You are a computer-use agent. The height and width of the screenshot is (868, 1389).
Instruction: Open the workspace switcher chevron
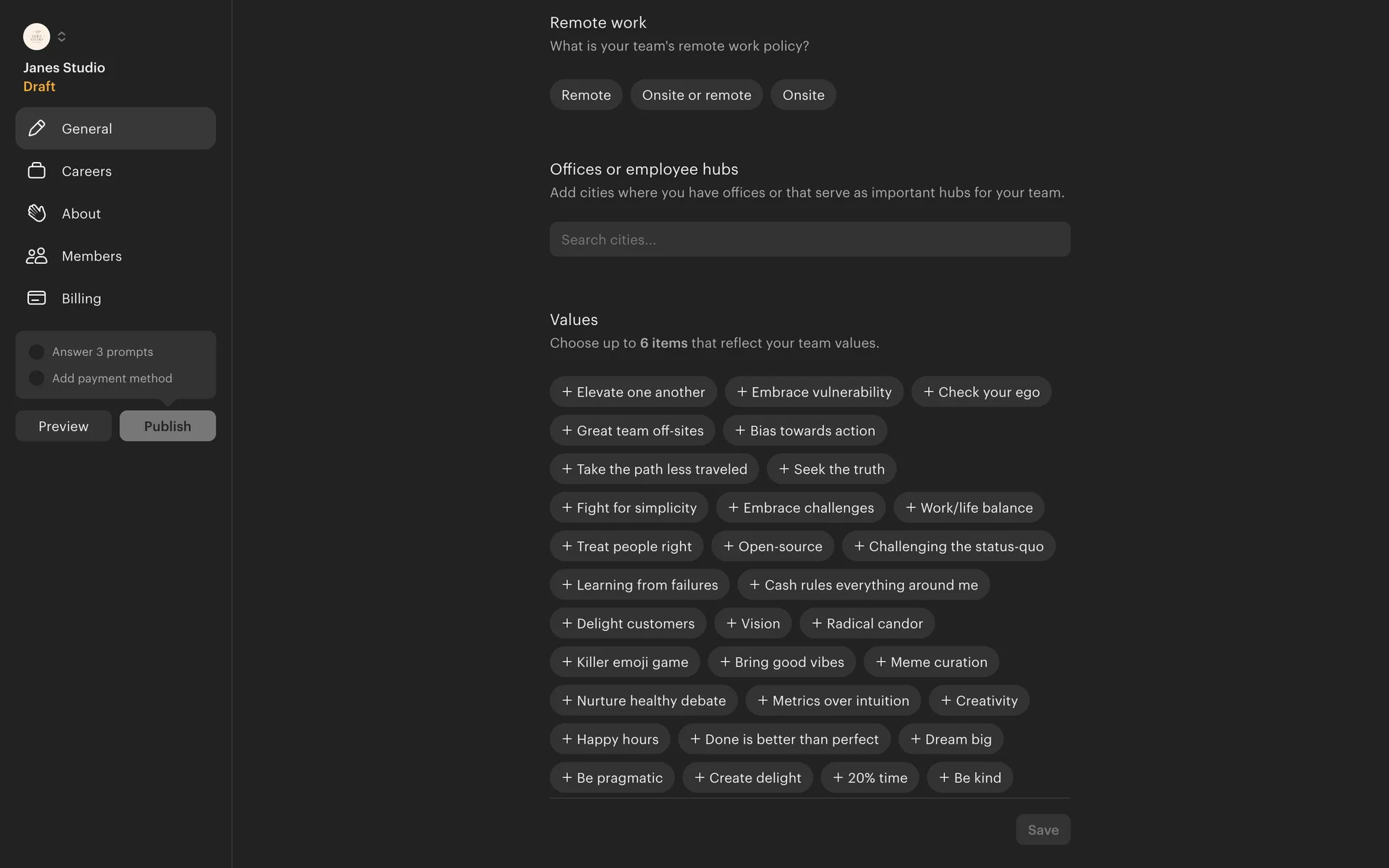pyautogui.click(x=61, y=36)
